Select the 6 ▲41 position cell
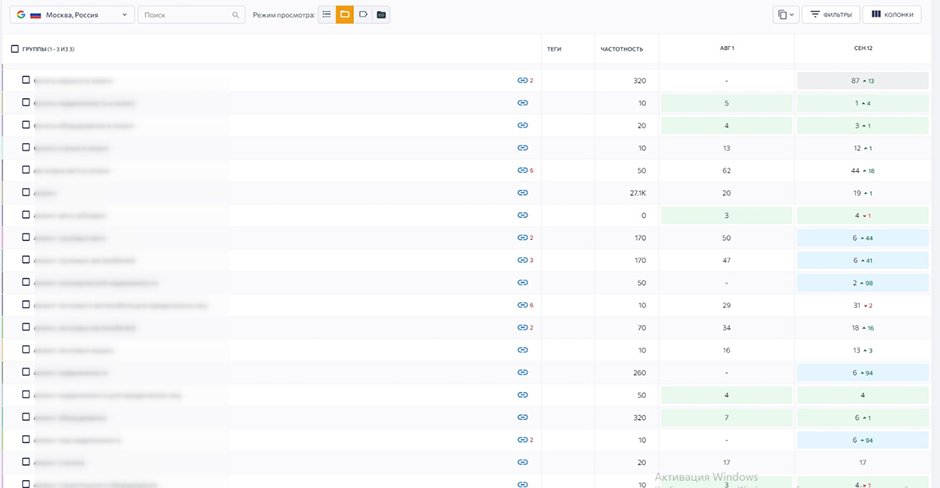Viewport: 940px width, 488px height. (x=863, y=260)
